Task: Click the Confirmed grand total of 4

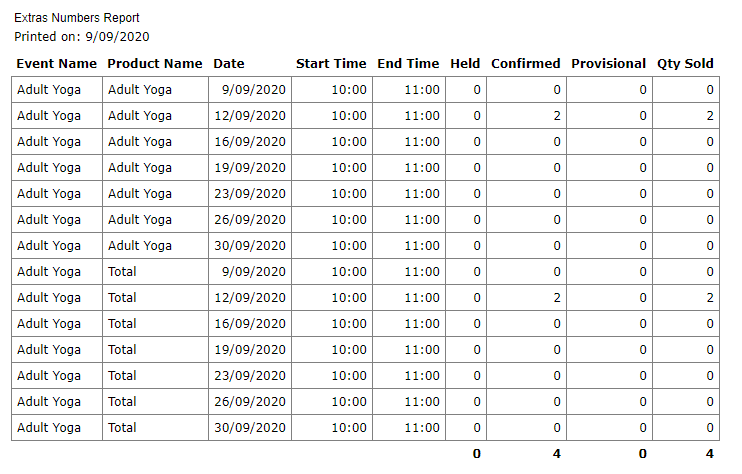Action: [556, 454]
